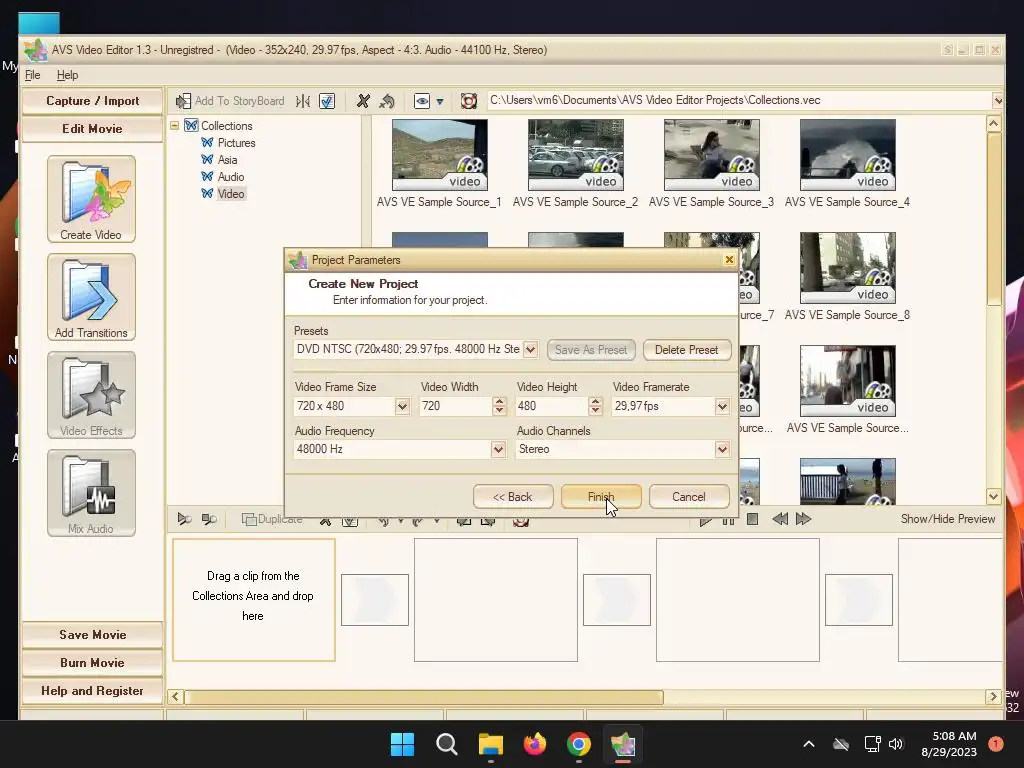Click the first storyboard toolbar icon
Image resolution: width=1024 pixels, height=768 pixels.
pos(185,519)
